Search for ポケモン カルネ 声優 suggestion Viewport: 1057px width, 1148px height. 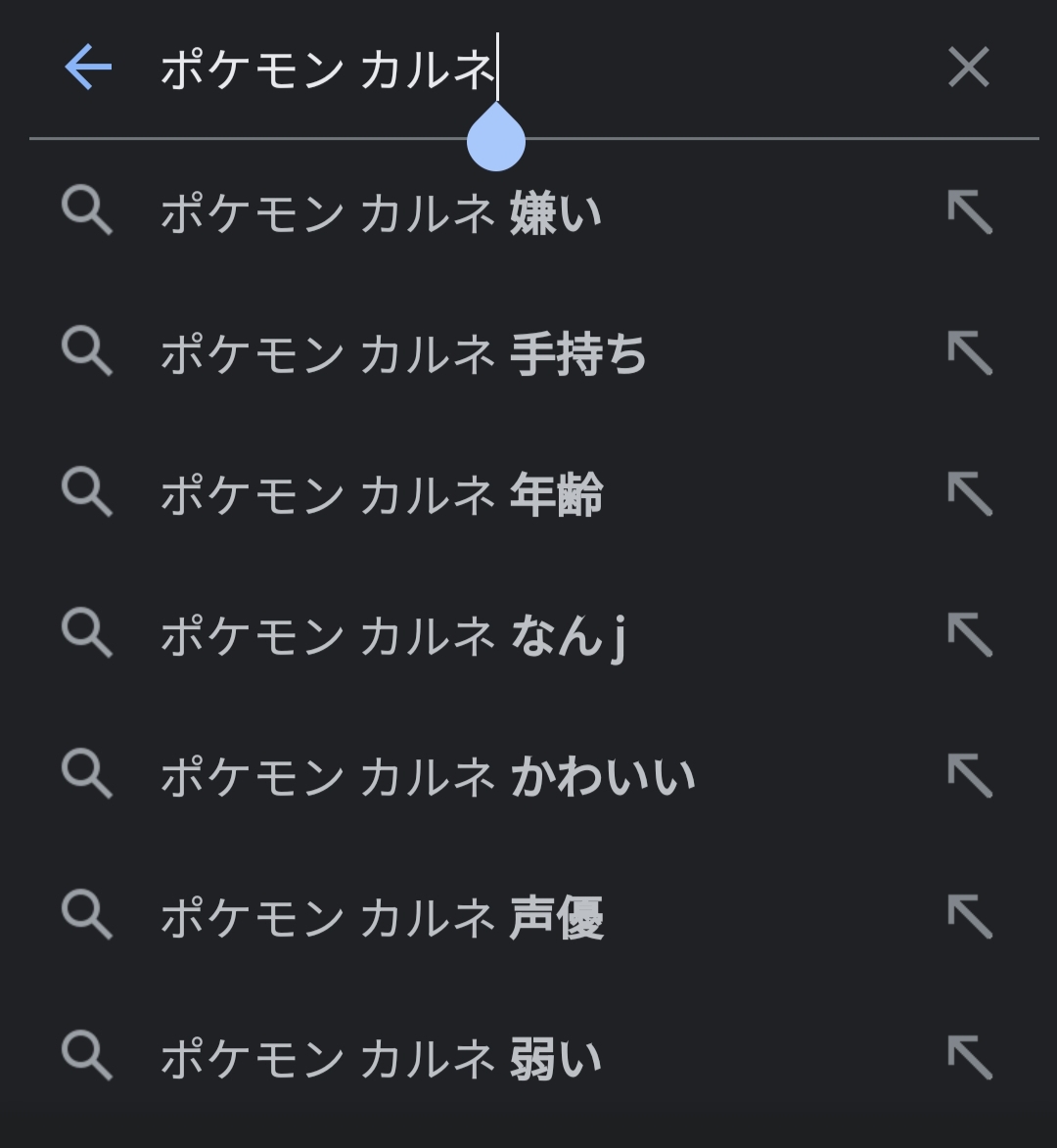pyautogui.click(x=382, y=917)
